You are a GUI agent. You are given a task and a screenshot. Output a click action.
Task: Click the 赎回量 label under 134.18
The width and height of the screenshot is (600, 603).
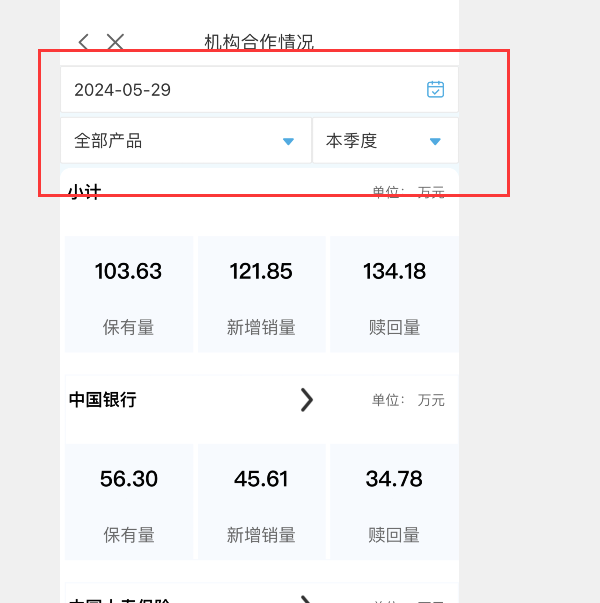(394, 327)
